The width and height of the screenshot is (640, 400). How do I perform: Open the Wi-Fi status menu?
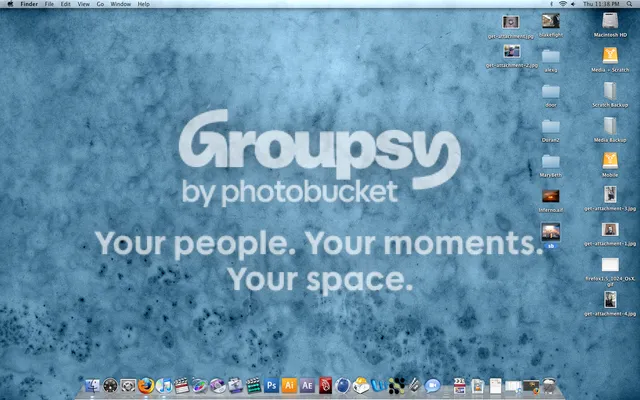point(563,4)
